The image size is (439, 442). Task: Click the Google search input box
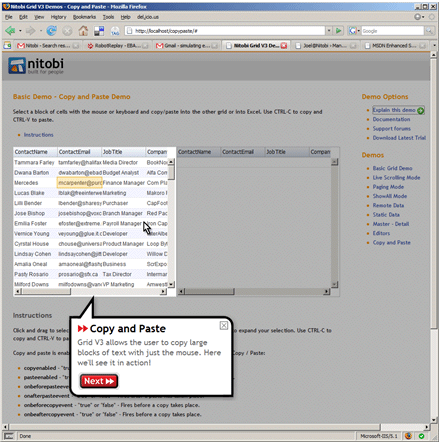coord(392,31)
